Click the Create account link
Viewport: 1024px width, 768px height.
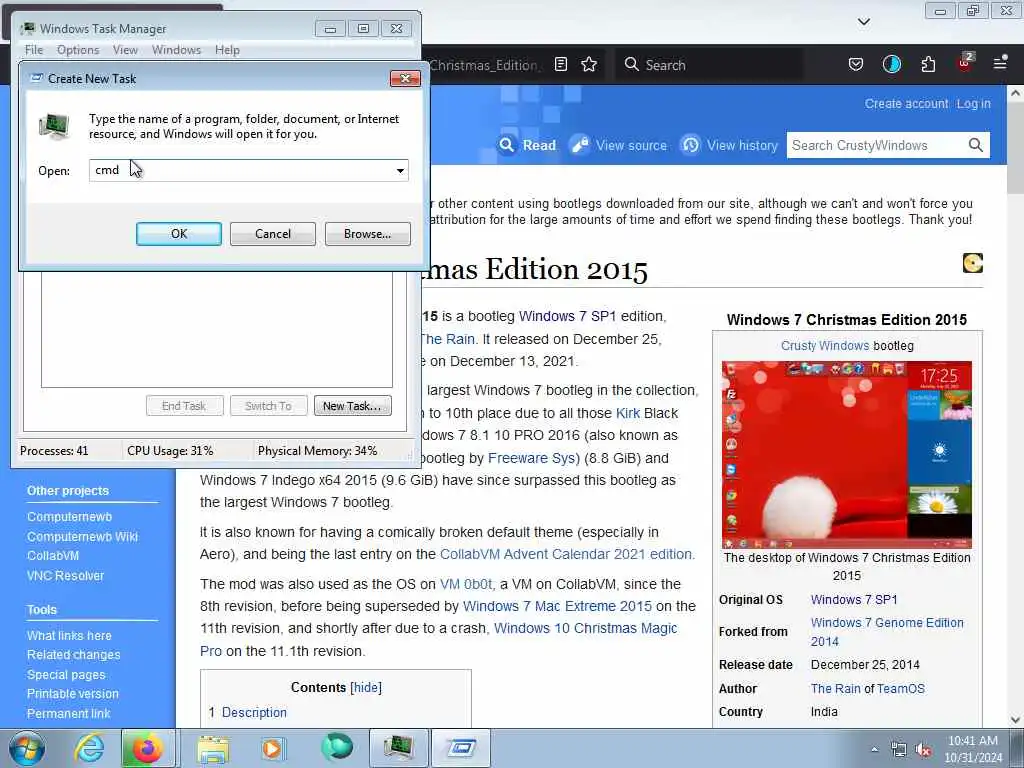906,104
